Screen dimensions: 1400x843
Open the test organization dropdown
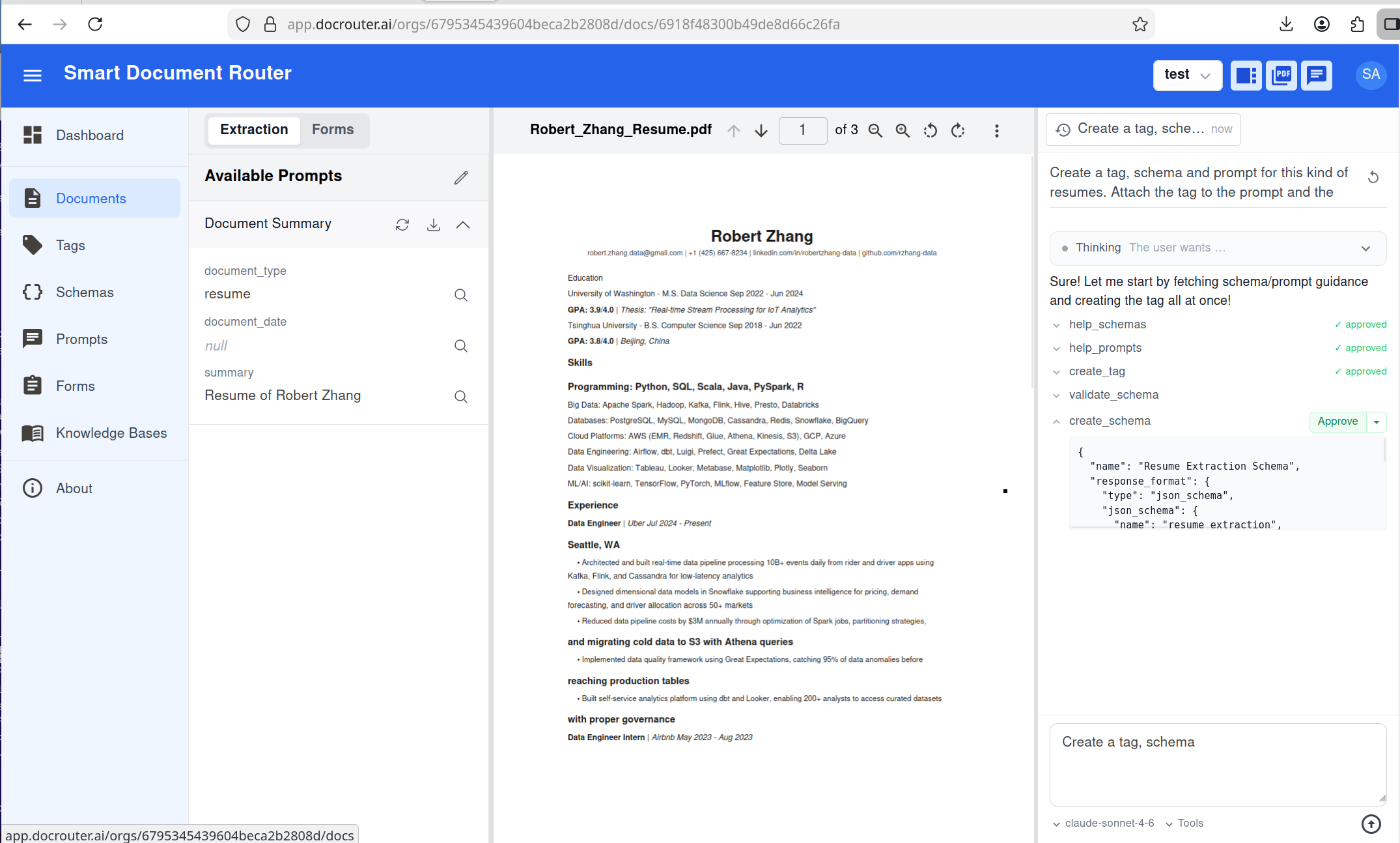click(x=1187, y=75)
